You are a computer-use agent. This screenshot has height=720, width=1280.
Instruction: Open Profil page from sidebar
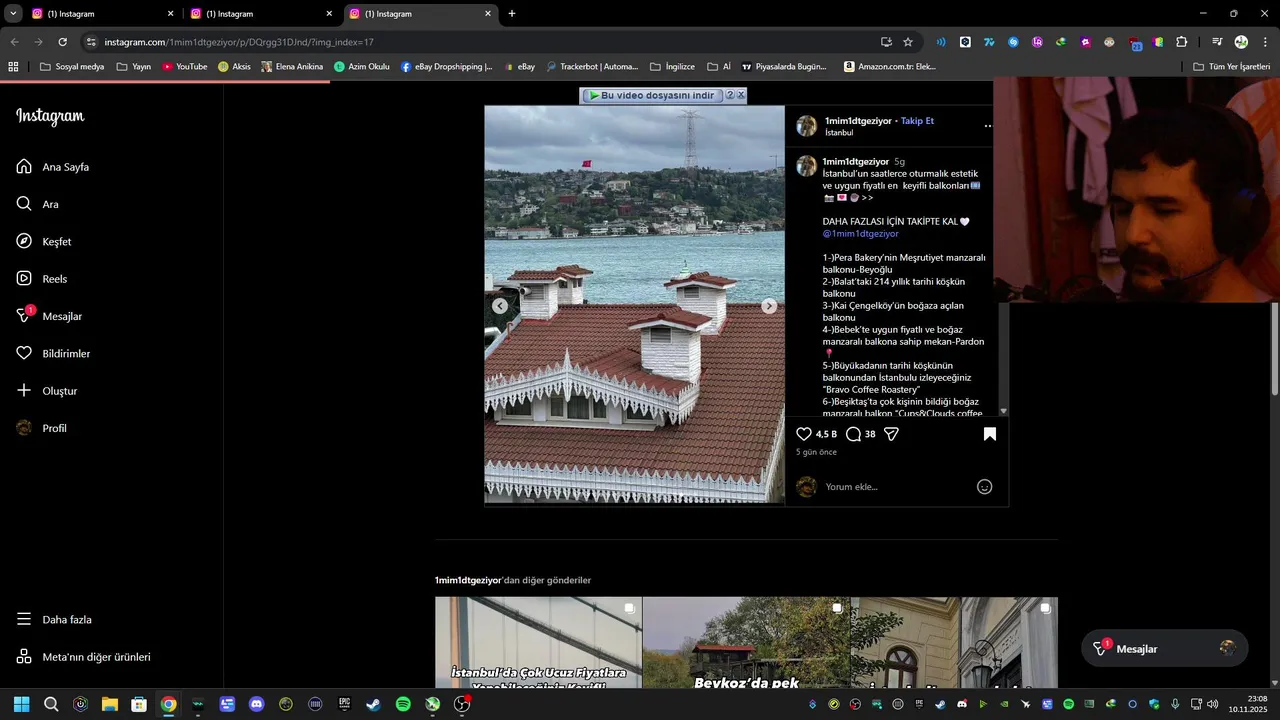[42, 428]
